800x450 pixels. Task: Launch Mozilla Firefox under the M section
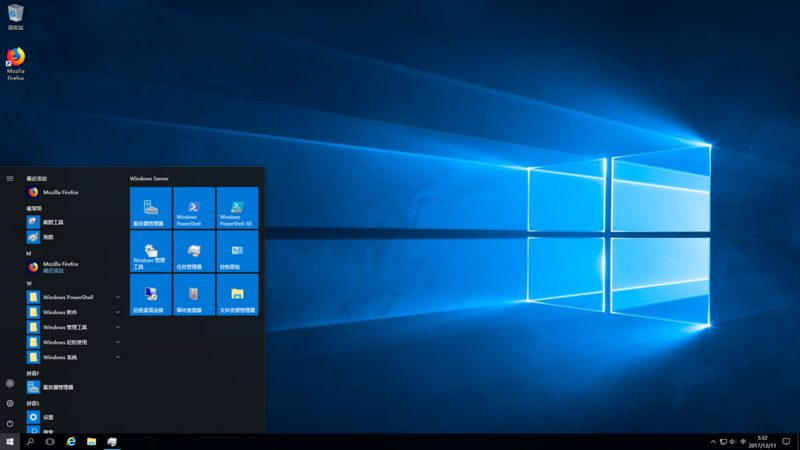tap(74, 267)
